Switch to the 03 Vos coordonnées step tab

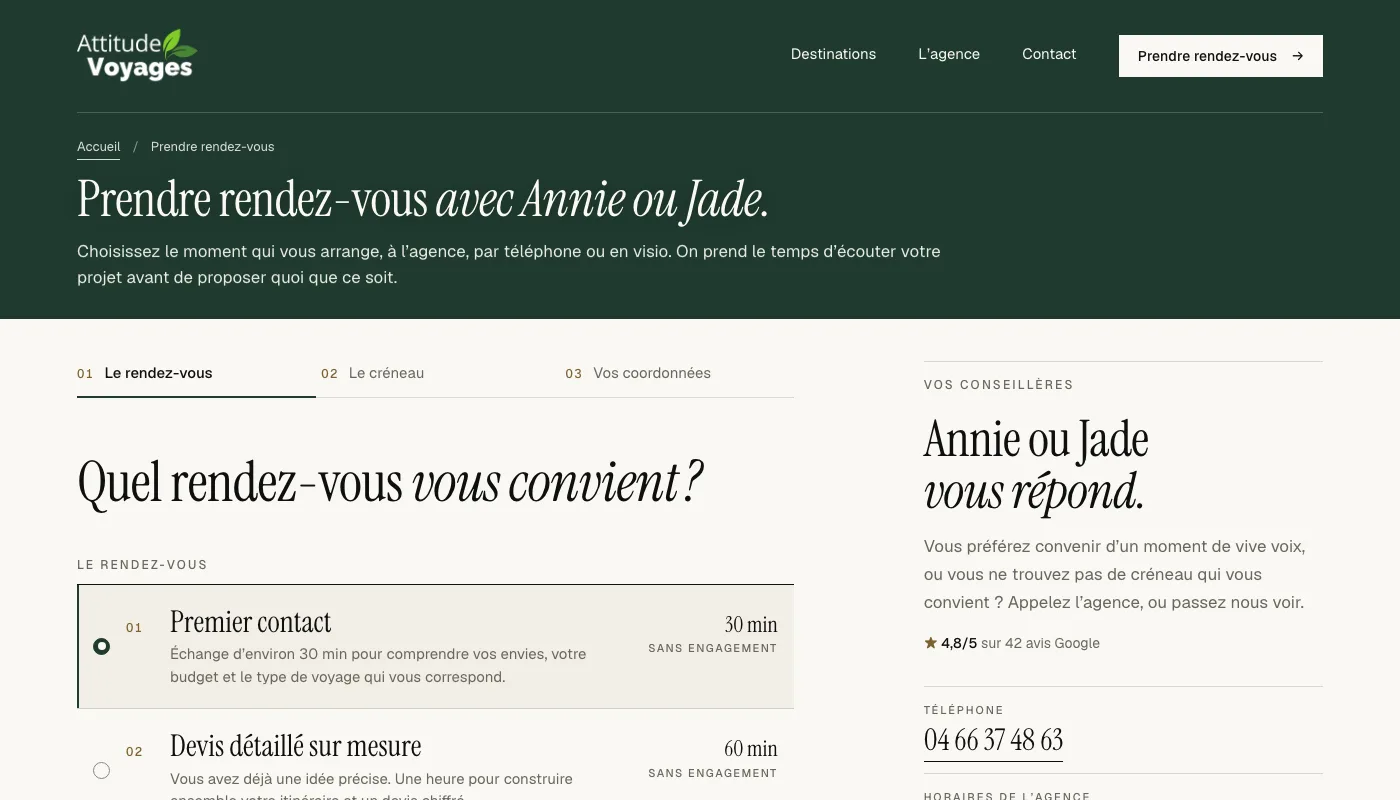coord(679,373)
